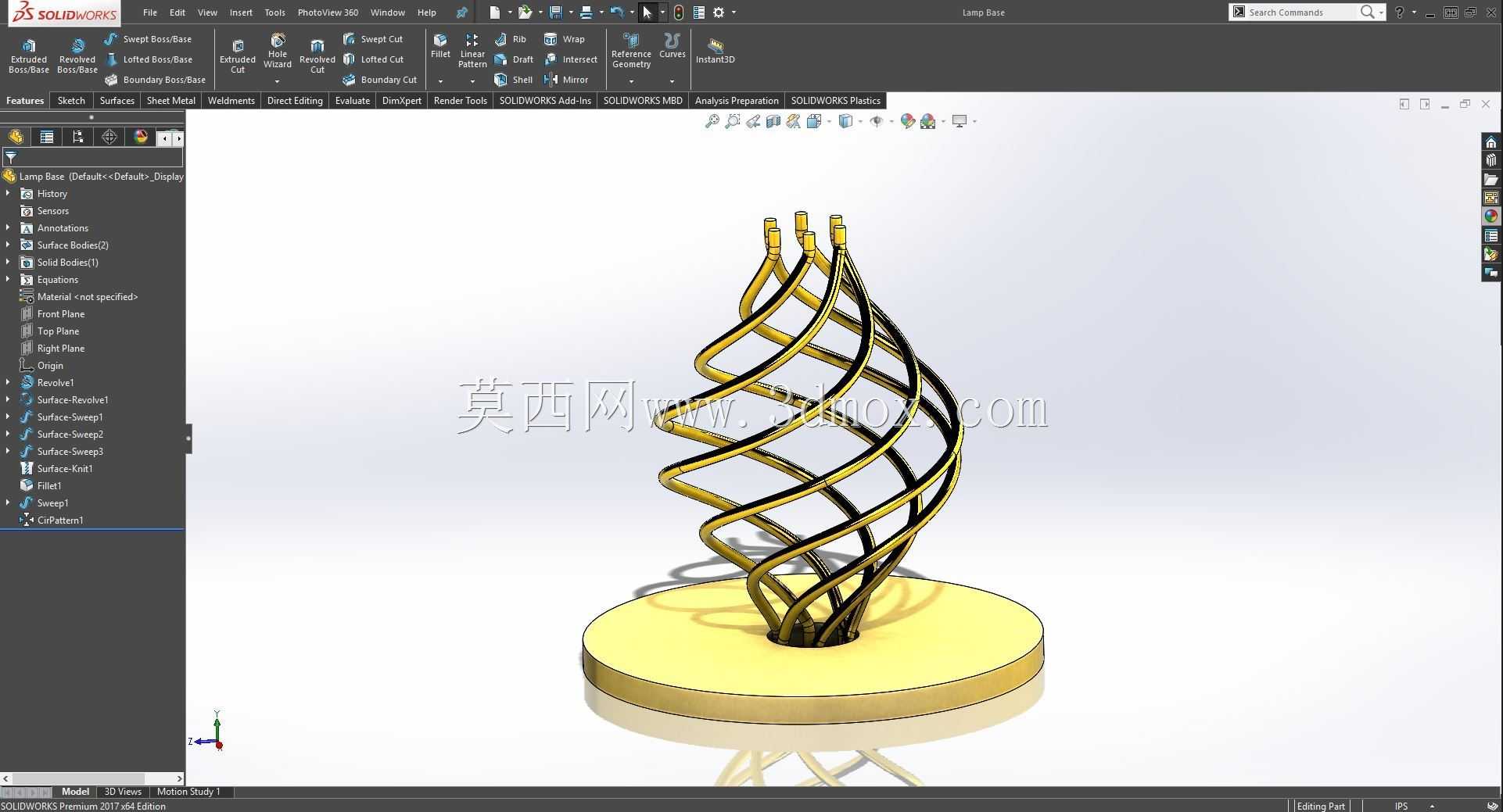
Task: Choose the Boundary Cut tool
Action: pos(379,80)
